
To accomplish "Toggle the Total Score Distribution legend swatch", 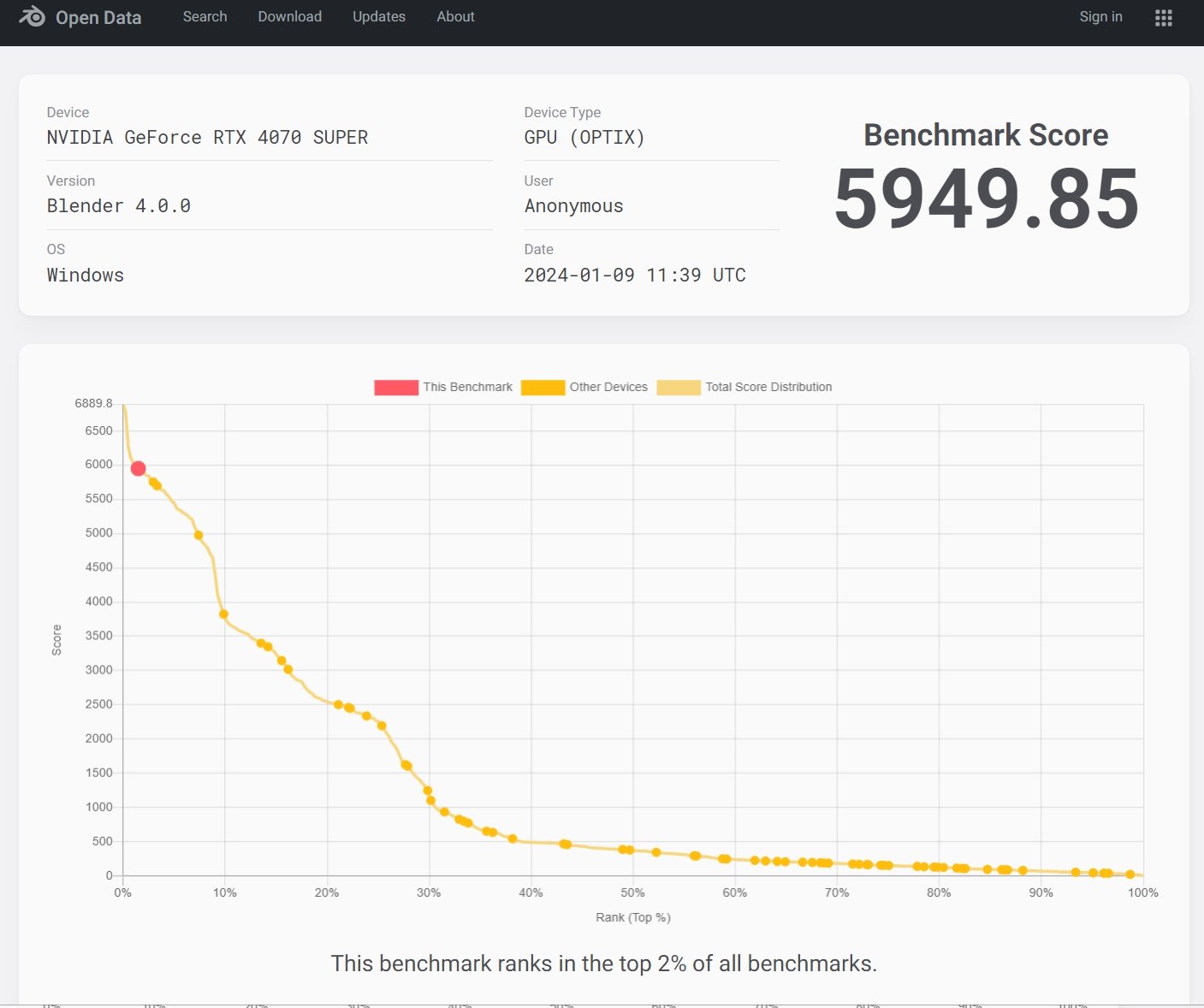I will (x=679, y=387).
